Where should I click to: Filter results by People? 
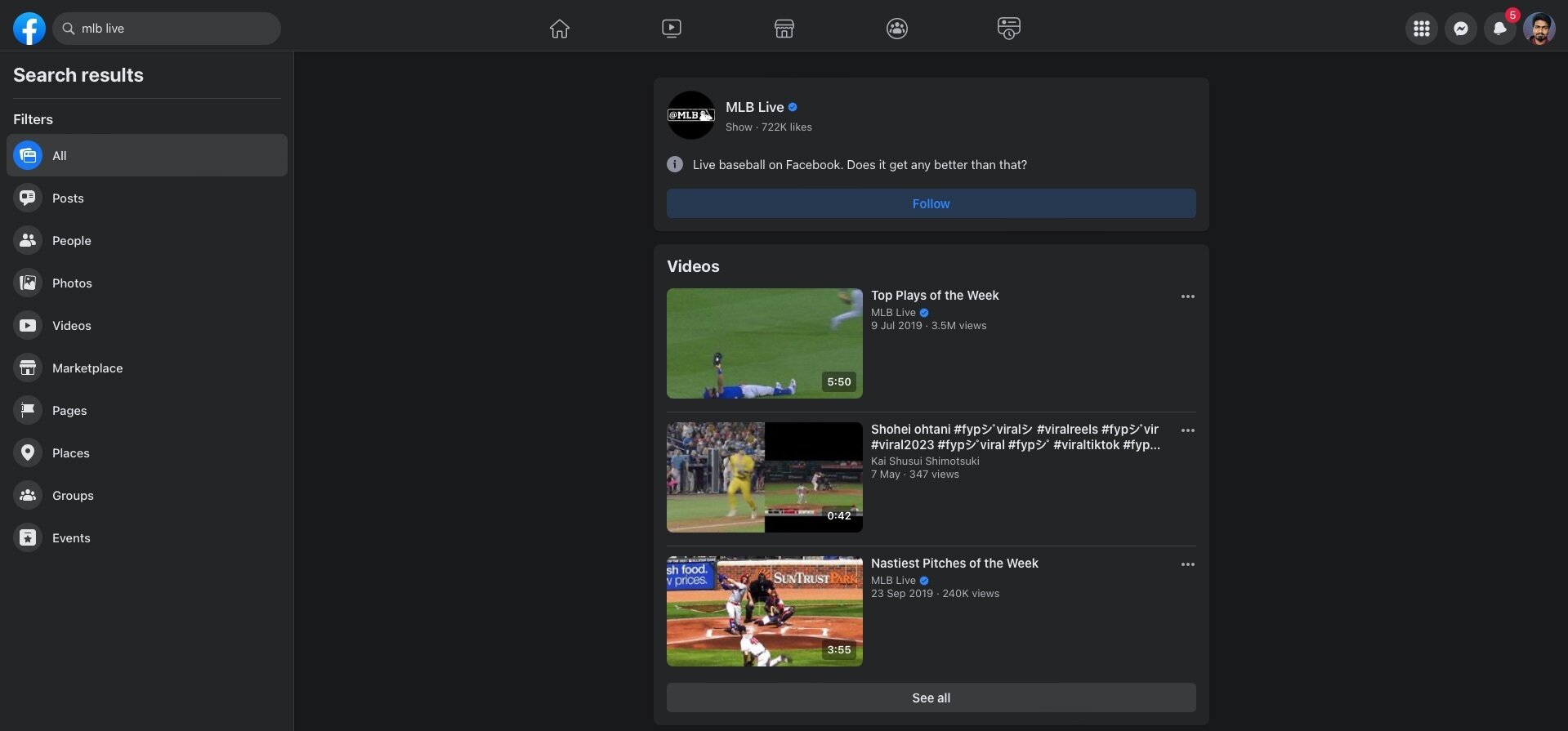point(147,240)
